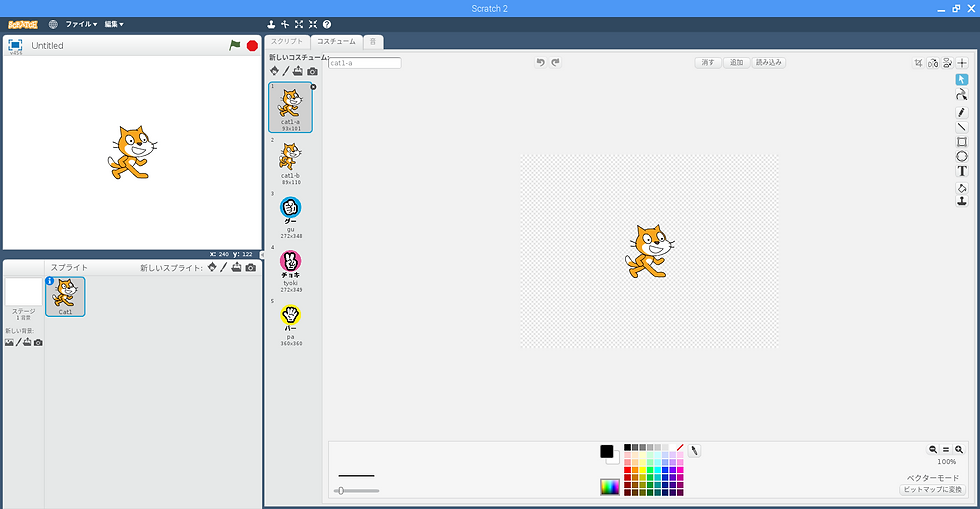This screenshot has width=980, height=509.
Task: Click the top toolbar Duplicate stamp icon
Action: pyautogui.click(x=271, y=24)
